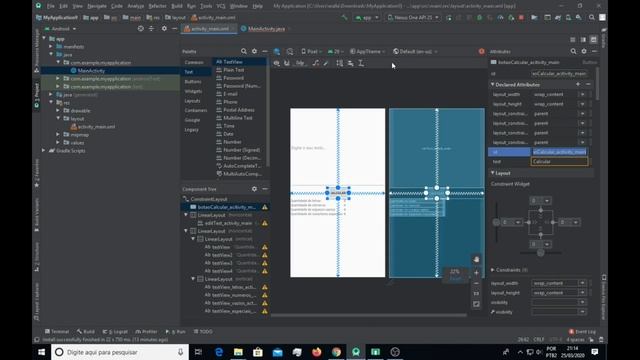Click the Make Project hammer icon
The image size is (640, 360).
click(x=345, y=18)
